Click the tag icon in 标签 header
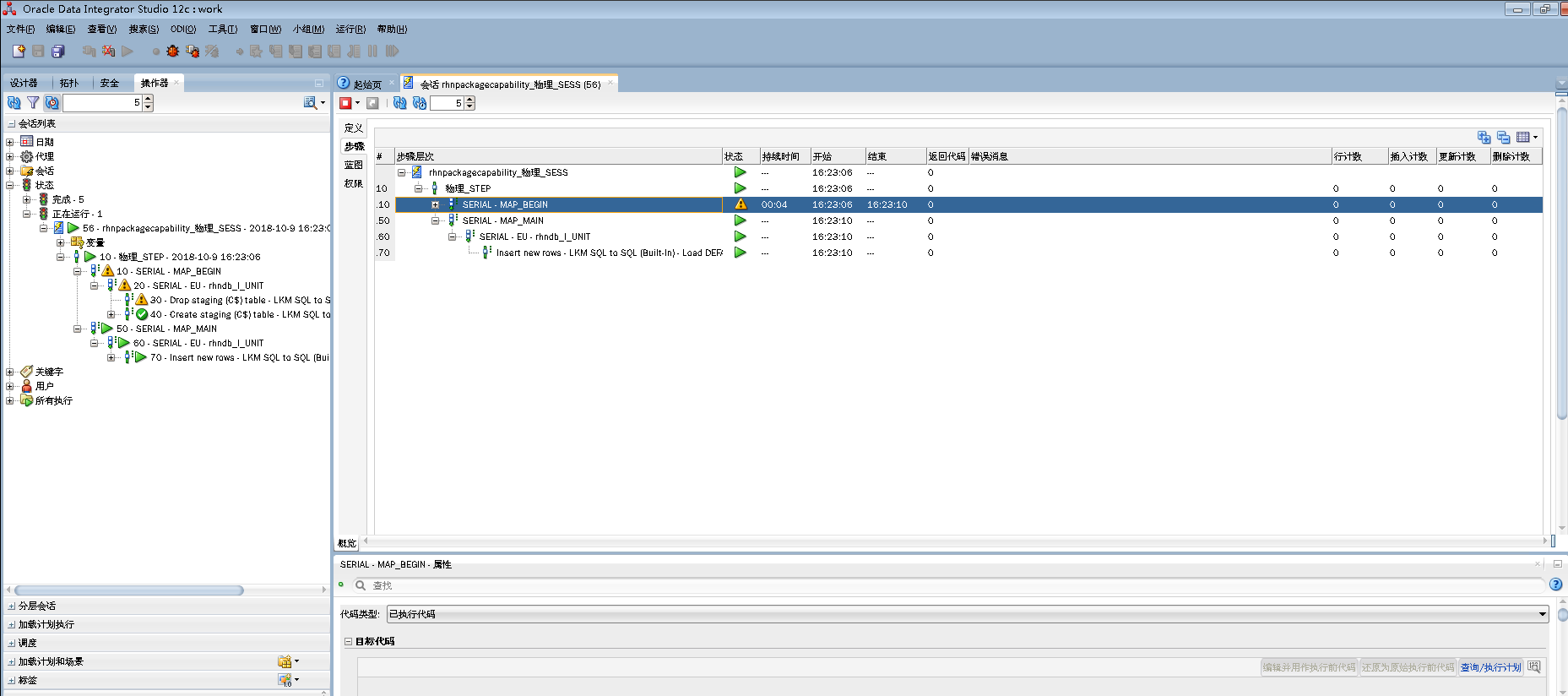The width and height of the screenshot is (1568, 696). point(285,680)
